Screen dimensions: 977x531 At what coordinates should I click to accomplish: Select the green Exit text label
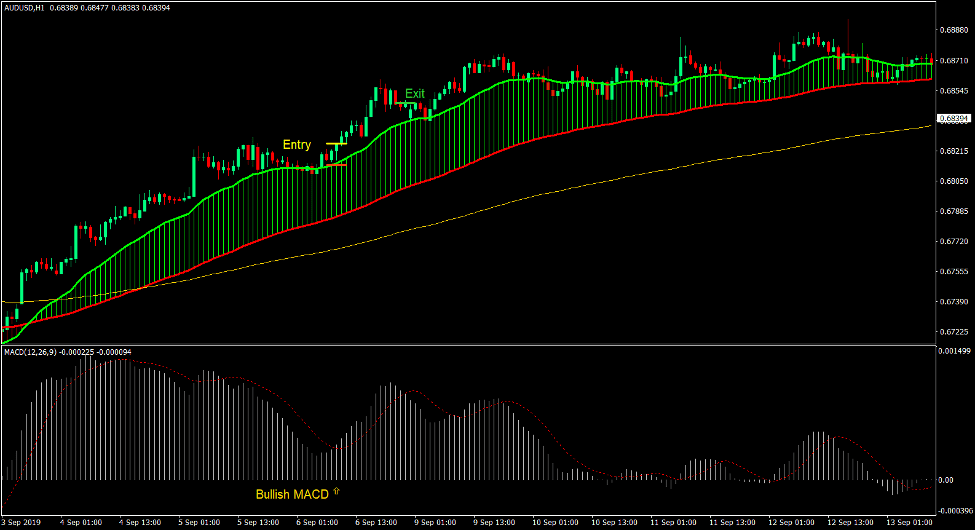(x=414, y=93)
